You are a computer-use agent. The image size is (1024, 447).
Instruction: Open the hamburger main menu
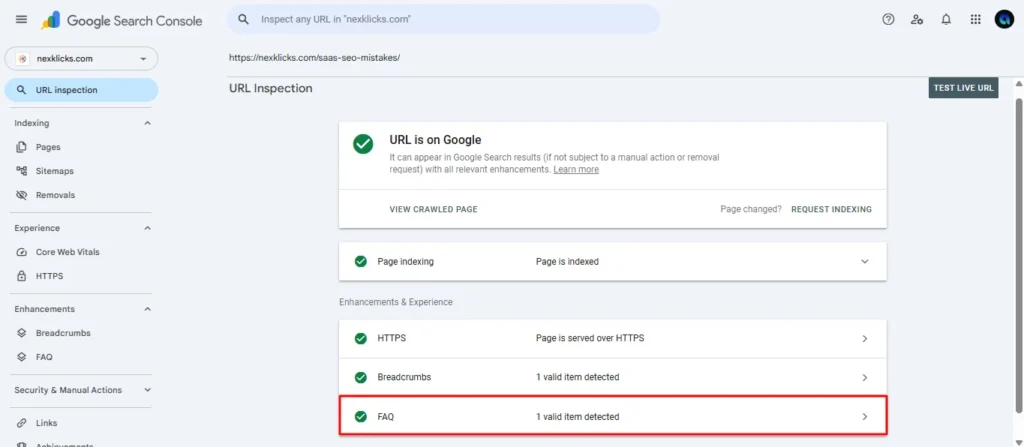click(x=21, y=20)
